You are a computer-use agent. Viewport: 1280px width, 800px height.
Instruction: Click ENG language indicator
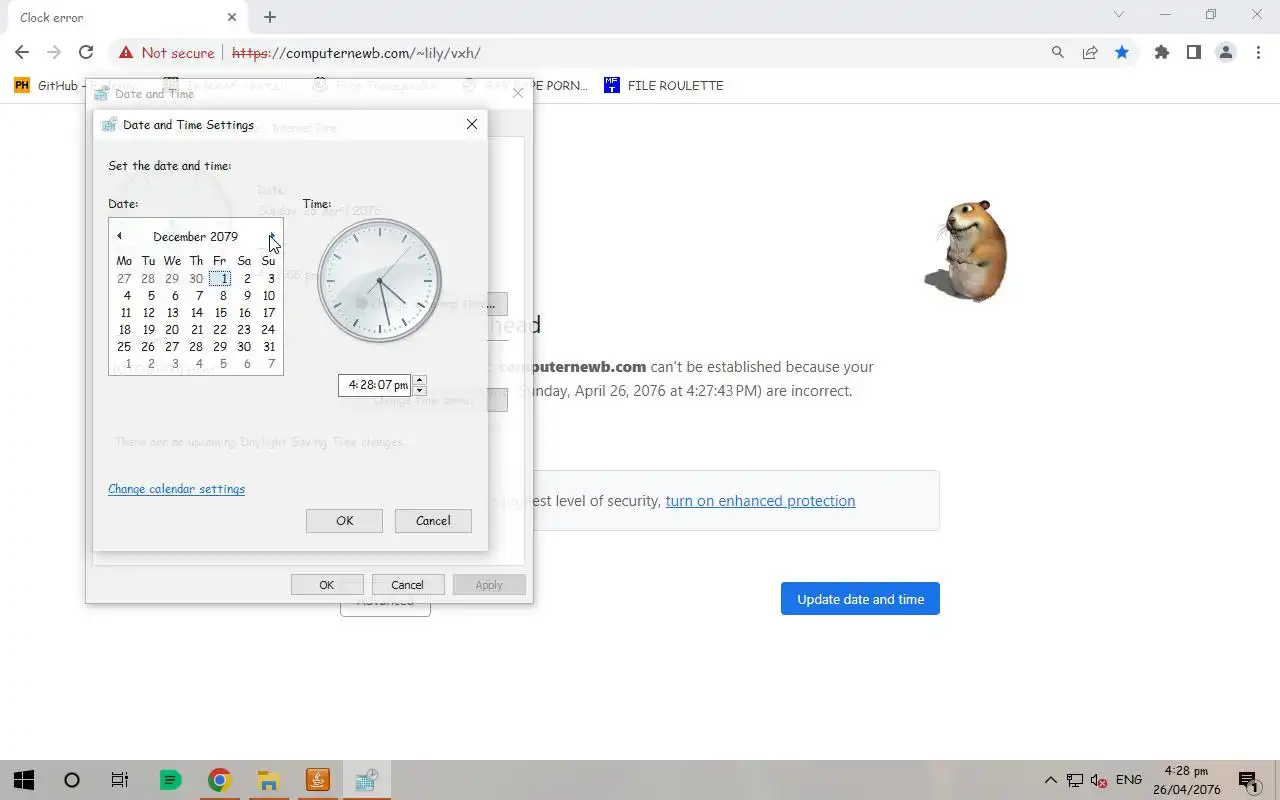click(x=1129, y=780)
